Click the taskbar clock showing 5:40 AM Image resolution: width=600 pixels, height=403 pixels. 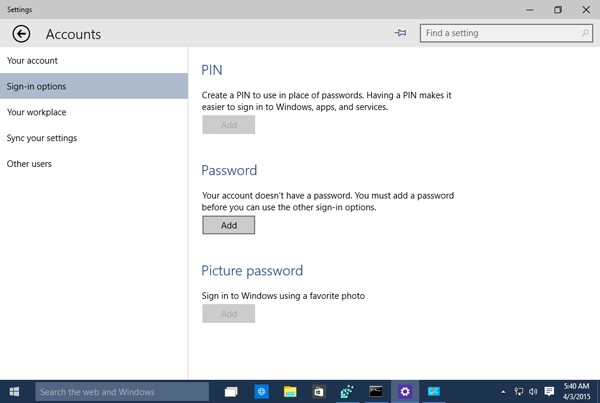[576, 392]
